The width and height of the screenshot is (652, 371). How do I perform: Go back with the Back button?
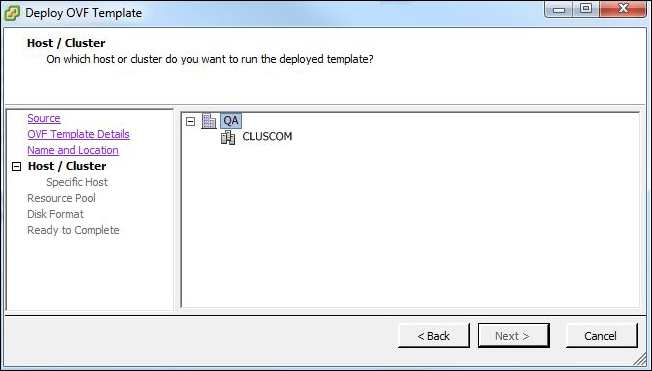pos(434,336)
